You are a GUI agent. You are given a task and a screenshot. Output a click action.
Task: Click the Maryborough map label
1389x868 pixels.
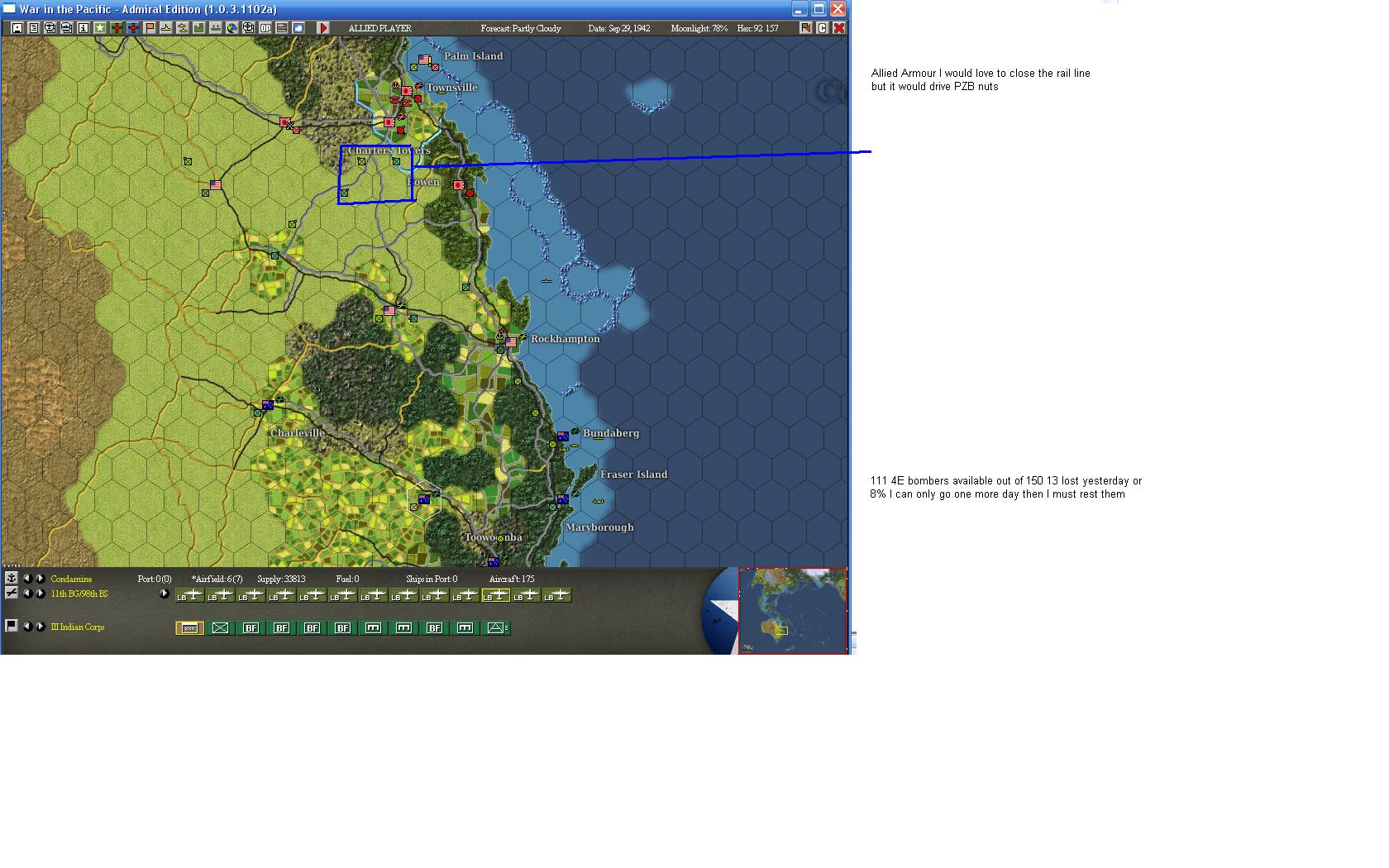599,527
